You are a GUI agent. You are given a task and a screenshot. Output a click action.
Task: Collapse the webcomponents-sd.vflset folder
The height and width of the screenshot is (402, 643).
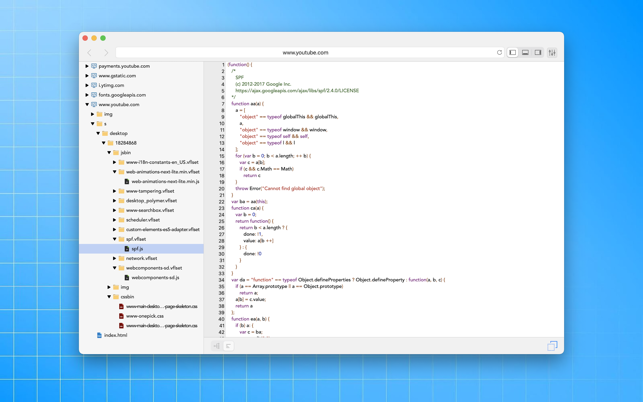114,268
